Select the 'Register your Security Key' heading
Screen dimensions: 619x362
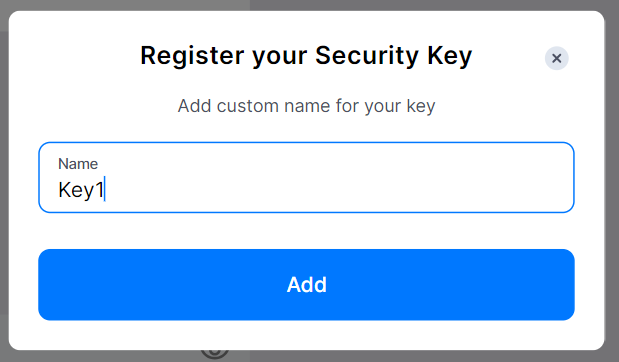[x=306, y=55]
